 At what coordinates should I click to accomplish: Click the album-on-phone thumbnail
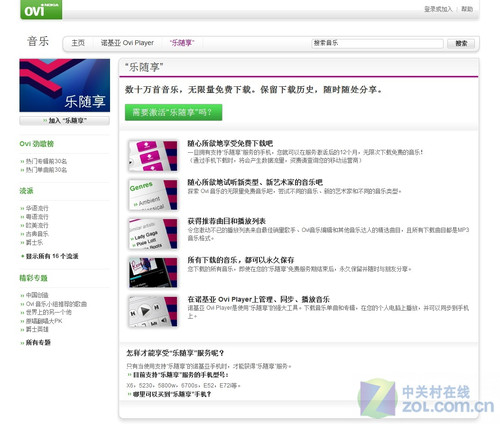153,273
